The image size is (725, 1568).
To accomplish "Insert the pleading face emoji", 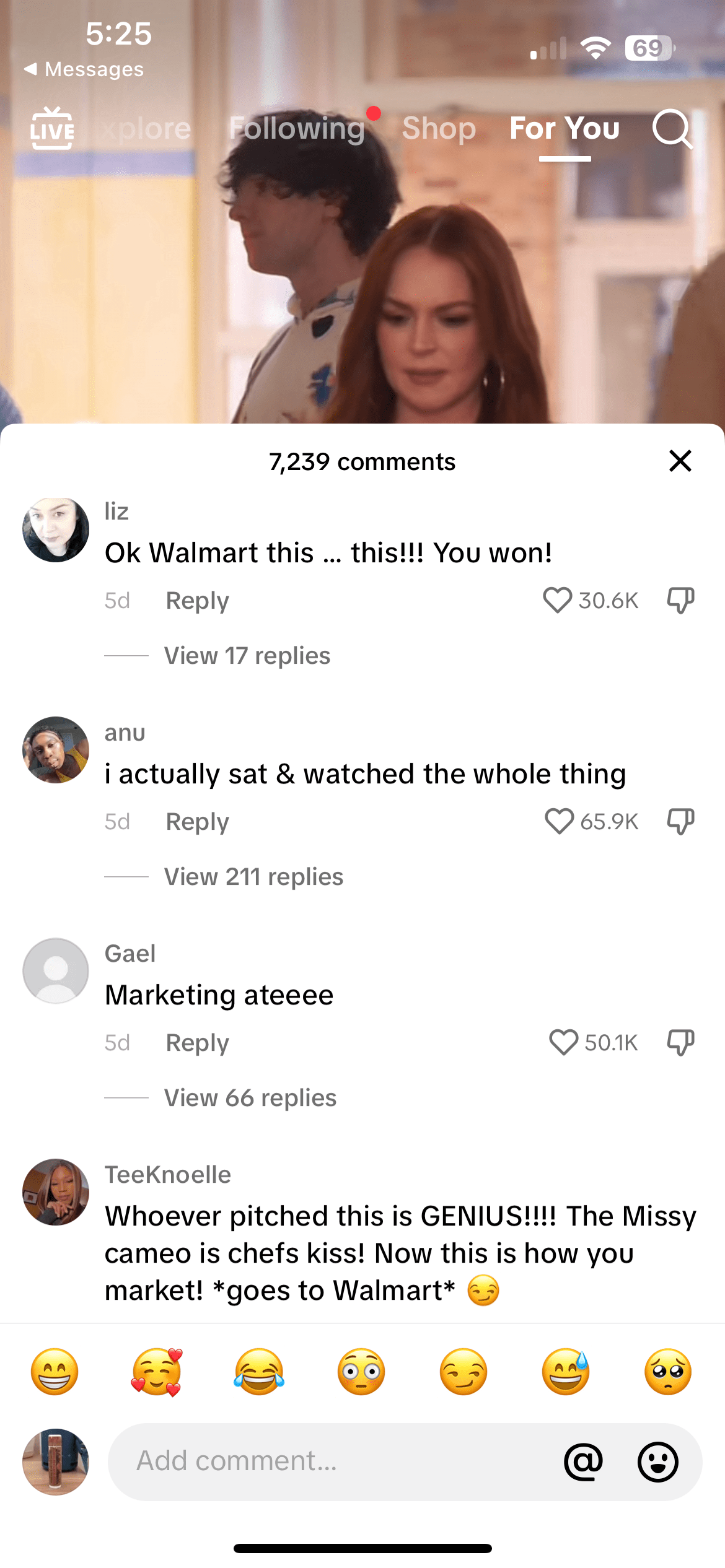I will tap(668, 1372).
